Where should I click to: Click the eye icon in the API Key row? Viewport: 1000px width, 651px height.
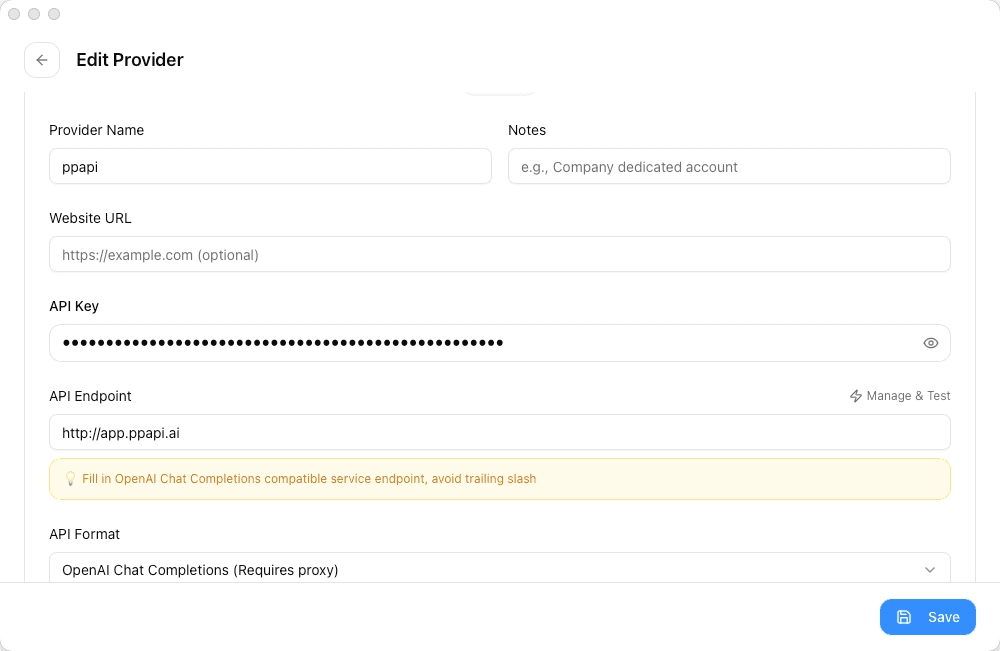[x=930, y=342]
